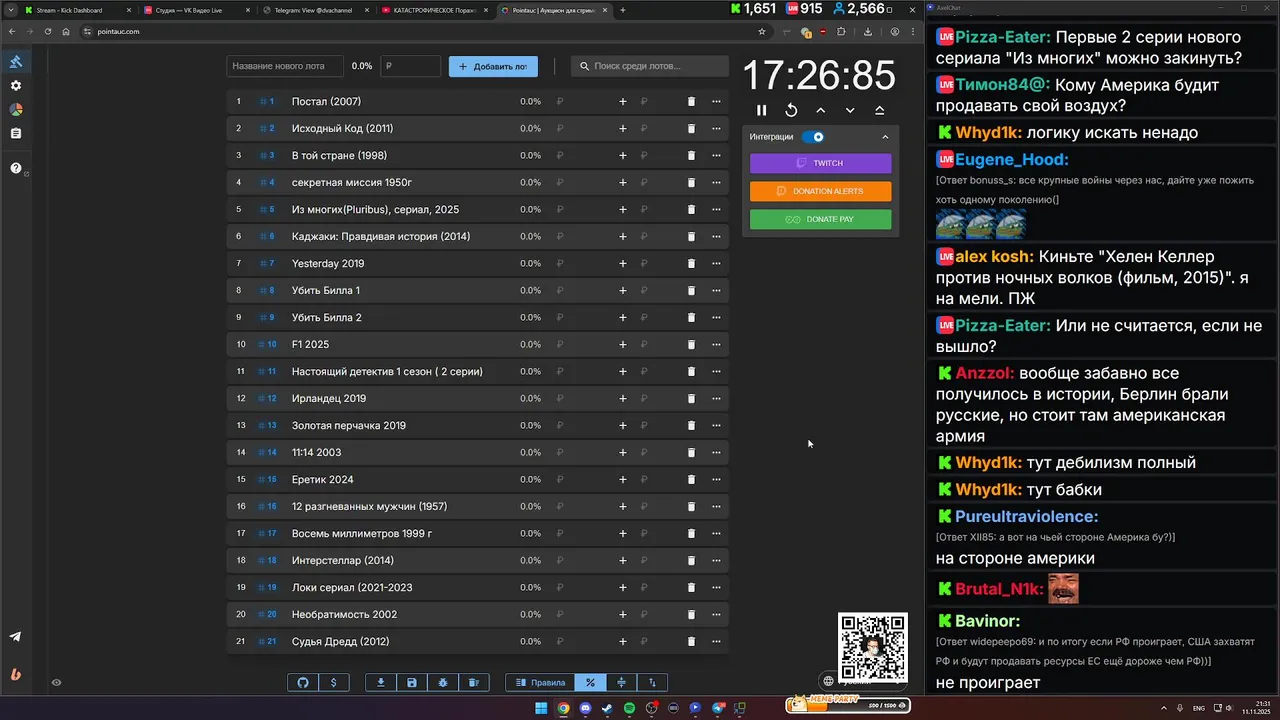The image size is (1280, 720).
Task: Switch to КАТАСТРОФИЧЕСКОЕ YouTube tab
Action: coord(433,10)
